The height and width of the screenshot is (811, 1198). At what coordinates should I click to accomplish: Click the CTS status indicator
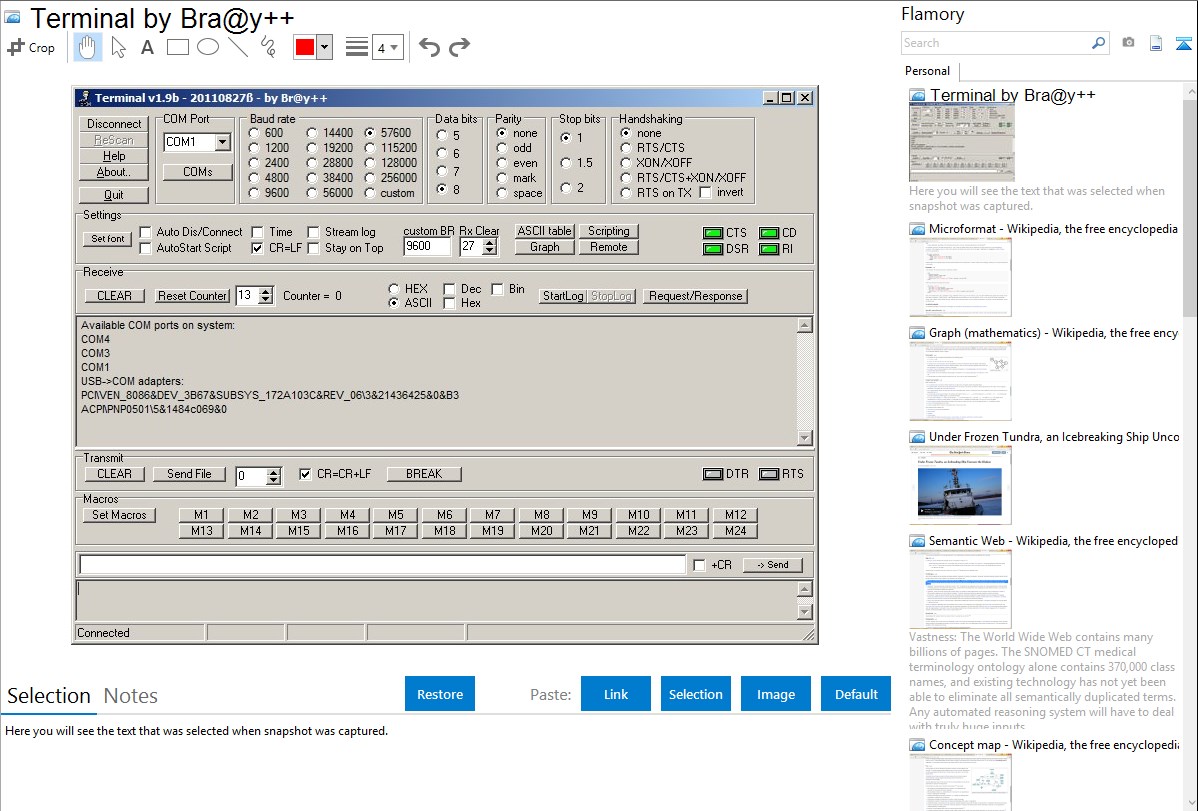tap(713, 233)
